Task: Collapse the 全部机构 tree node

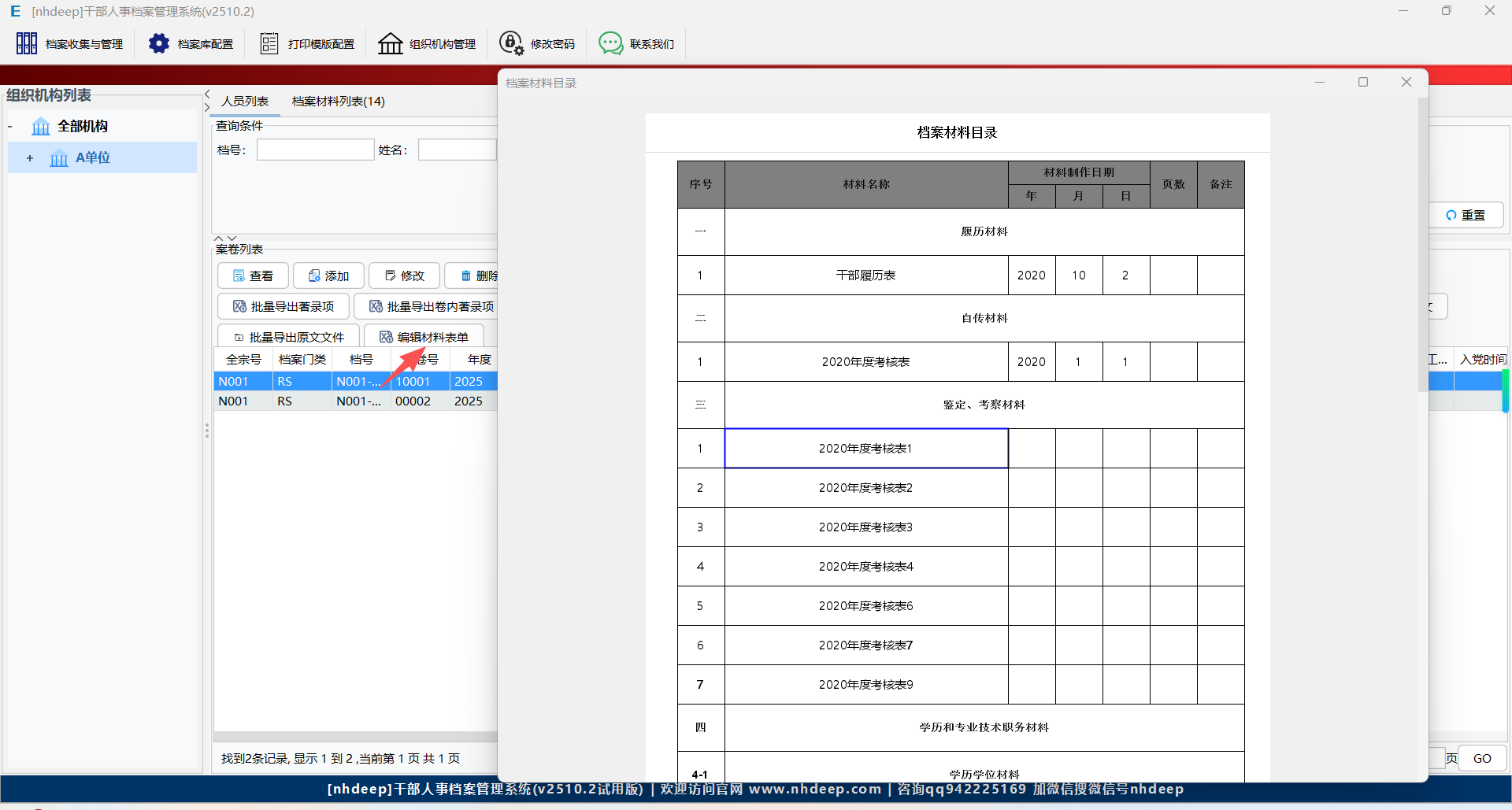Action: 10,127
